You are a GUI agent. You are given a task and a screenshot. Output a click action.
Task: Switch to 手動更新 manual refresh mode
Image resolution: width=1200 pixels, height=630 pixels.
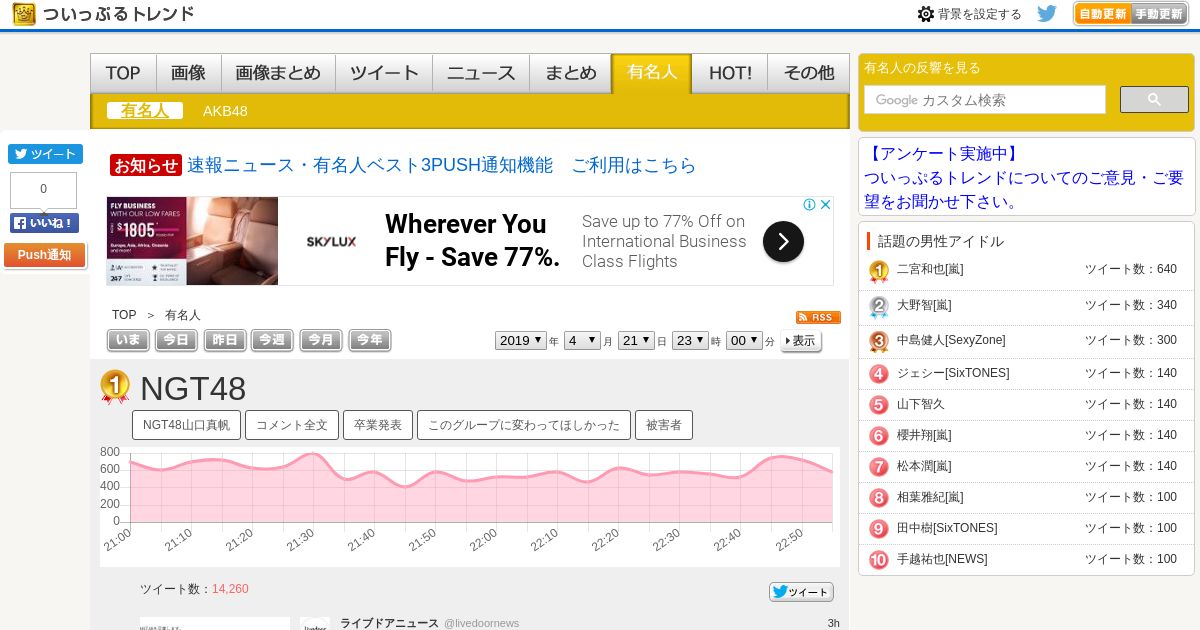pos(1159,14)
